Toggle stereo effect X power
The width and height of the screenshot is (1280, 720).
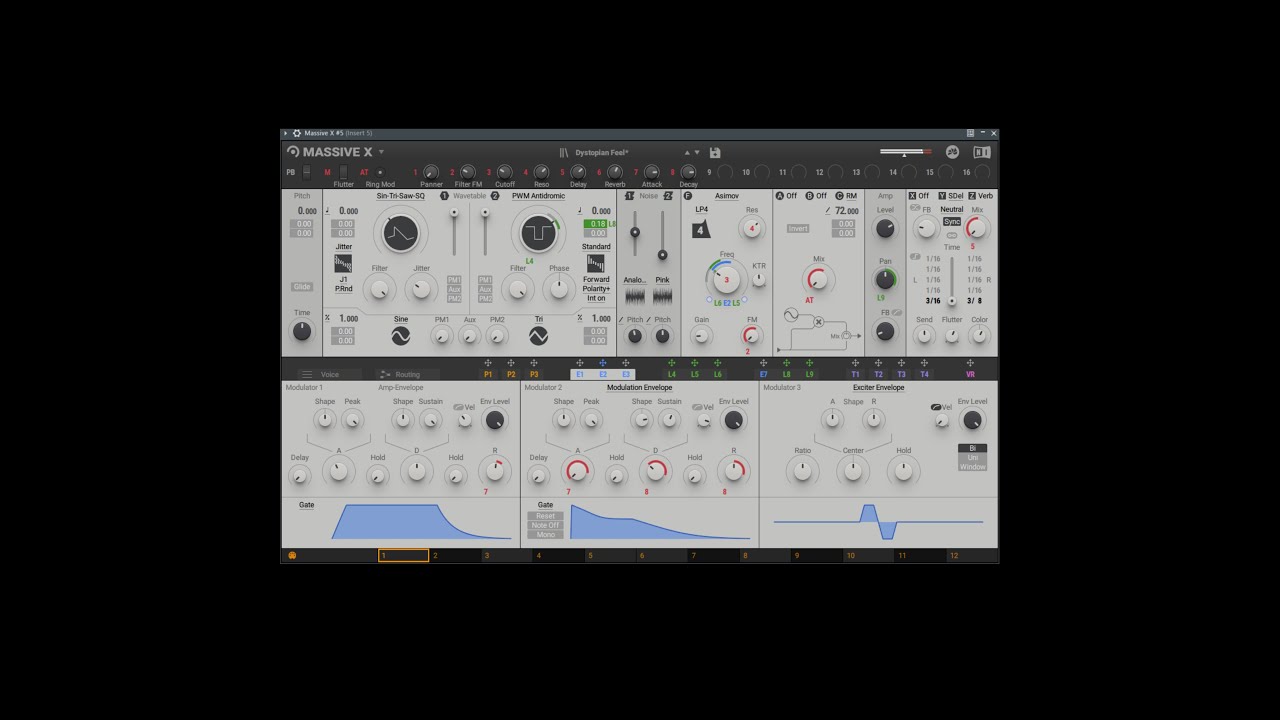[x=913, y=196]
